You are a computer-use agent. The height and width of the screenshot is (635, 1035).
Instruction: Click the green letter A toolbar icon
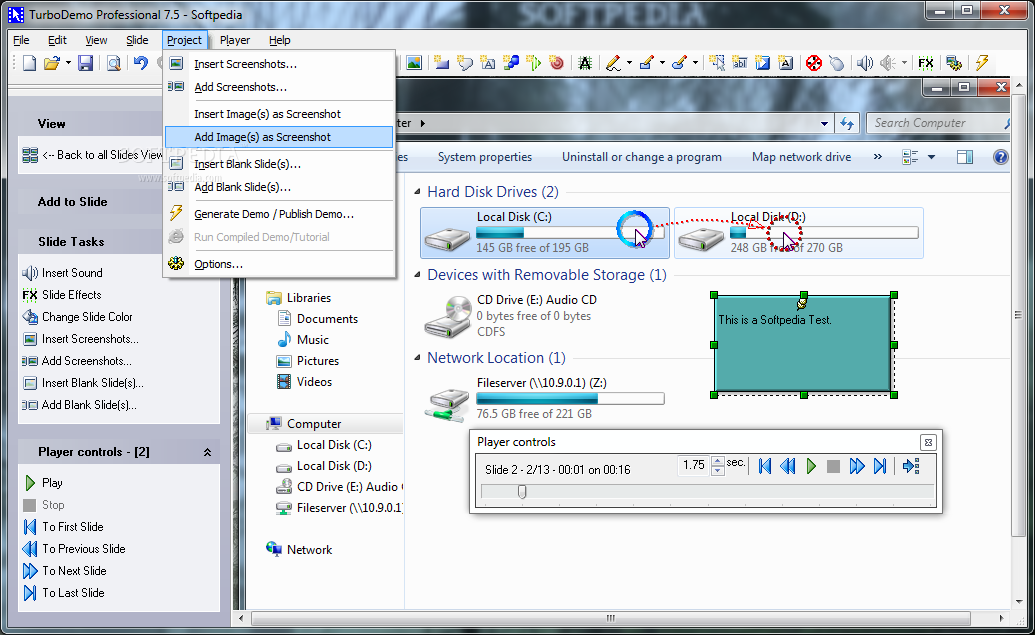585,63
